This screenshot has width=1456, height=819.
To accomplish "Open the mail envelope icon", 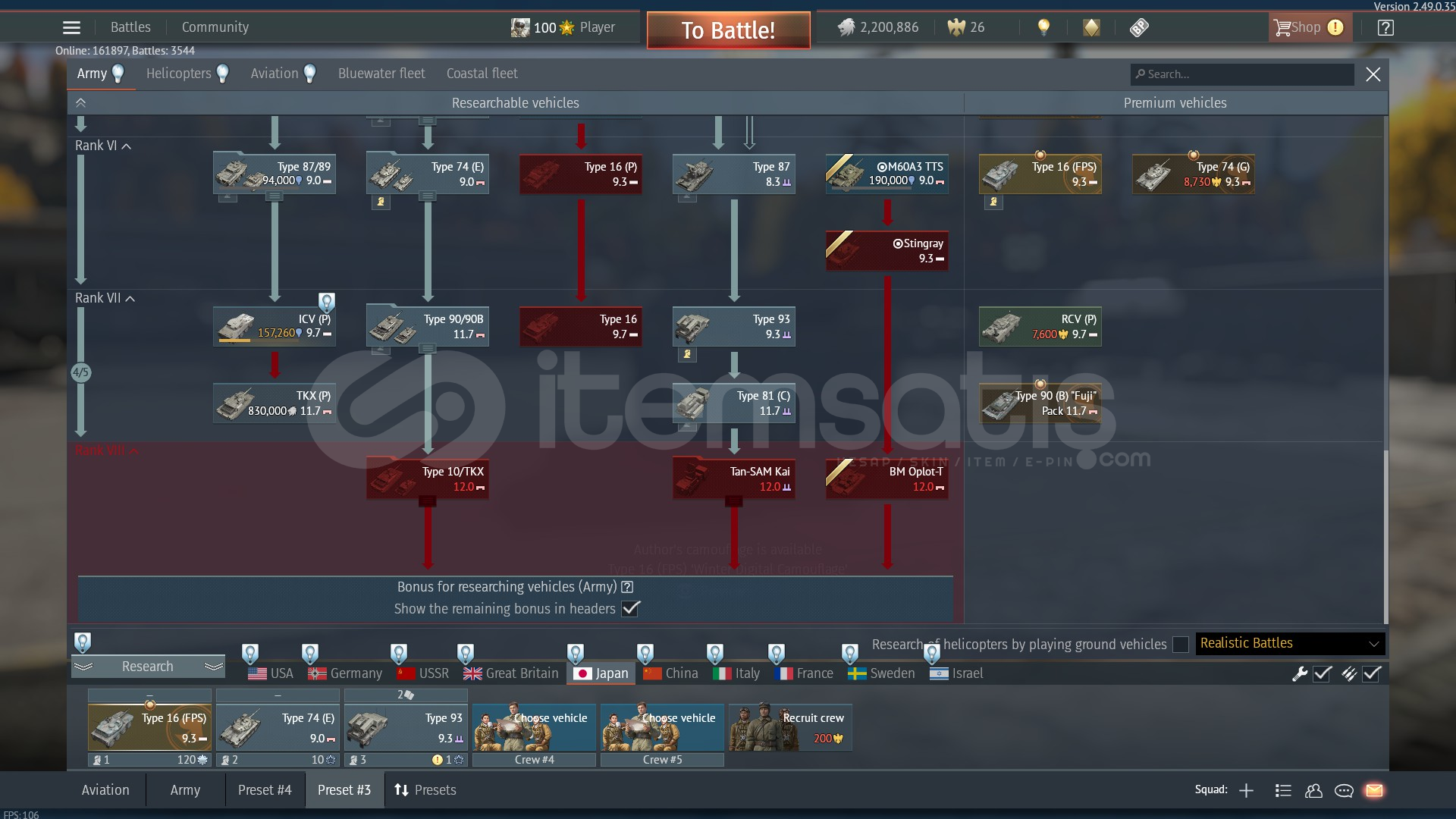I will click(x=1374, y=790).
